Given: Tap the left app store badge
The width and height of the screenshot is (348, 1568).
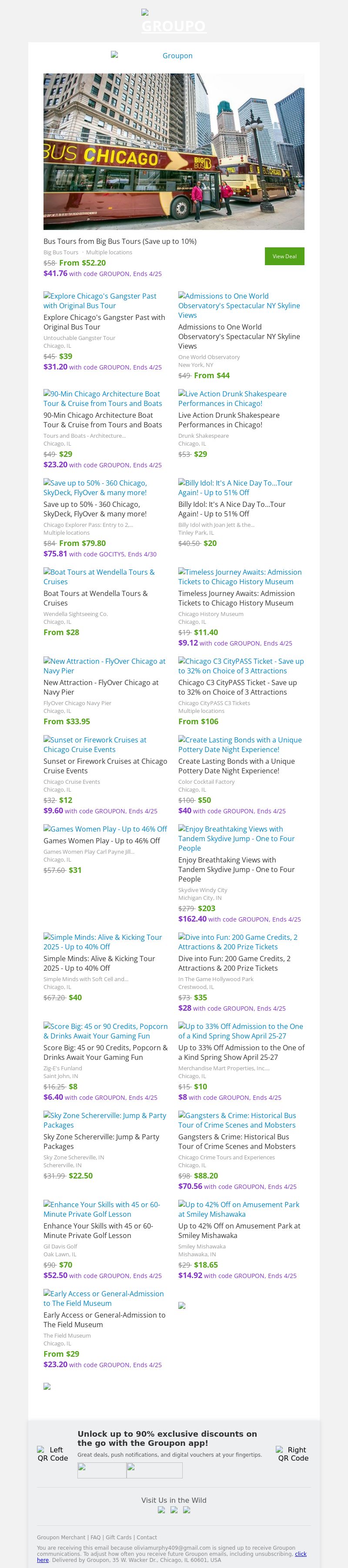Looking at the screenshot, I should click(102, 1471).
